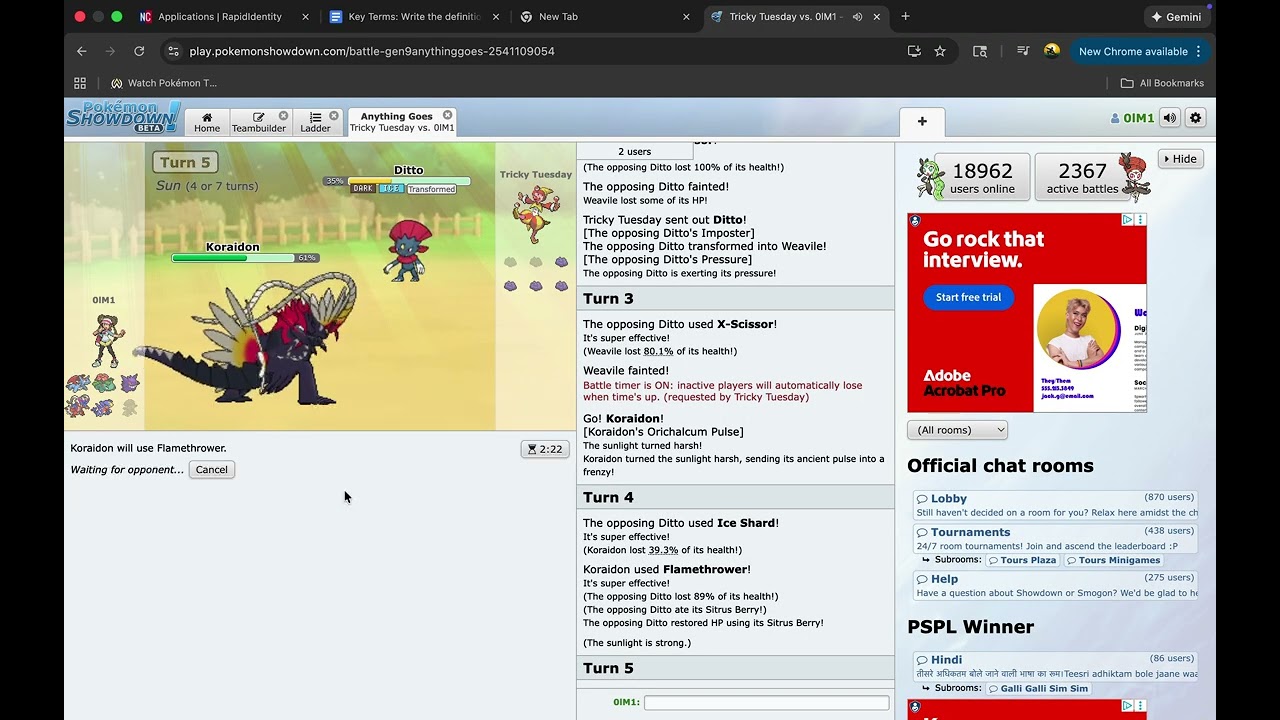Click the plus button to join a room
This screenshot has width=1280, height=720.
click(922, 121)
